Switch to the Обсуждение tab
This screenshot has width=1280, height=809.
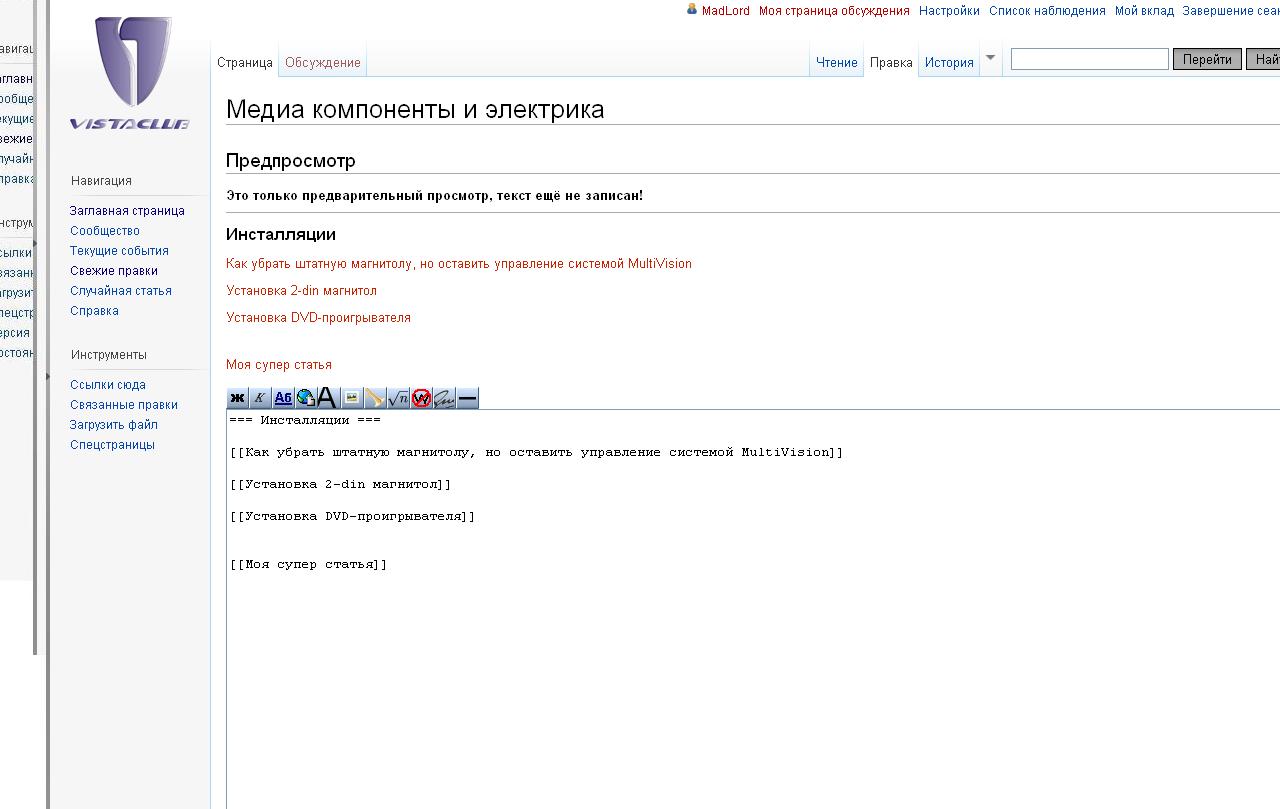point(322,62)
